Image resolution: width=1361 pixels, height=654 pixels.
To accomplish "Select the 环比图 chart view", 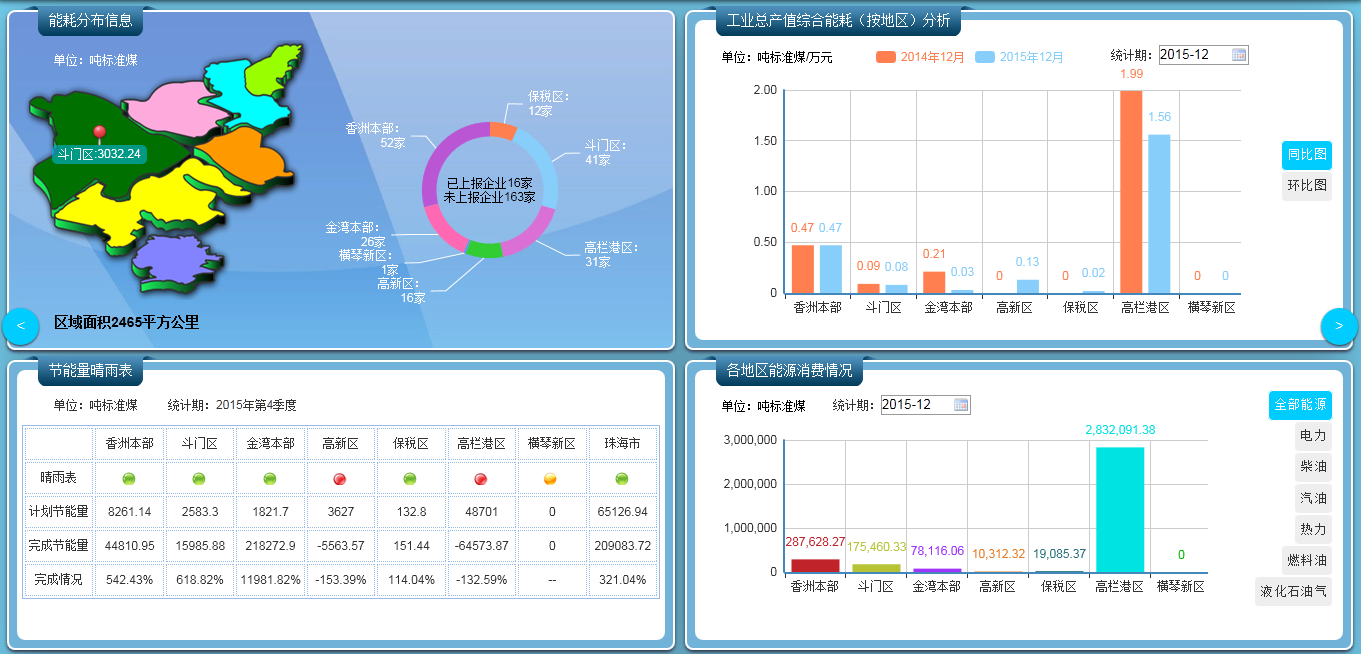I will 1306,186.
